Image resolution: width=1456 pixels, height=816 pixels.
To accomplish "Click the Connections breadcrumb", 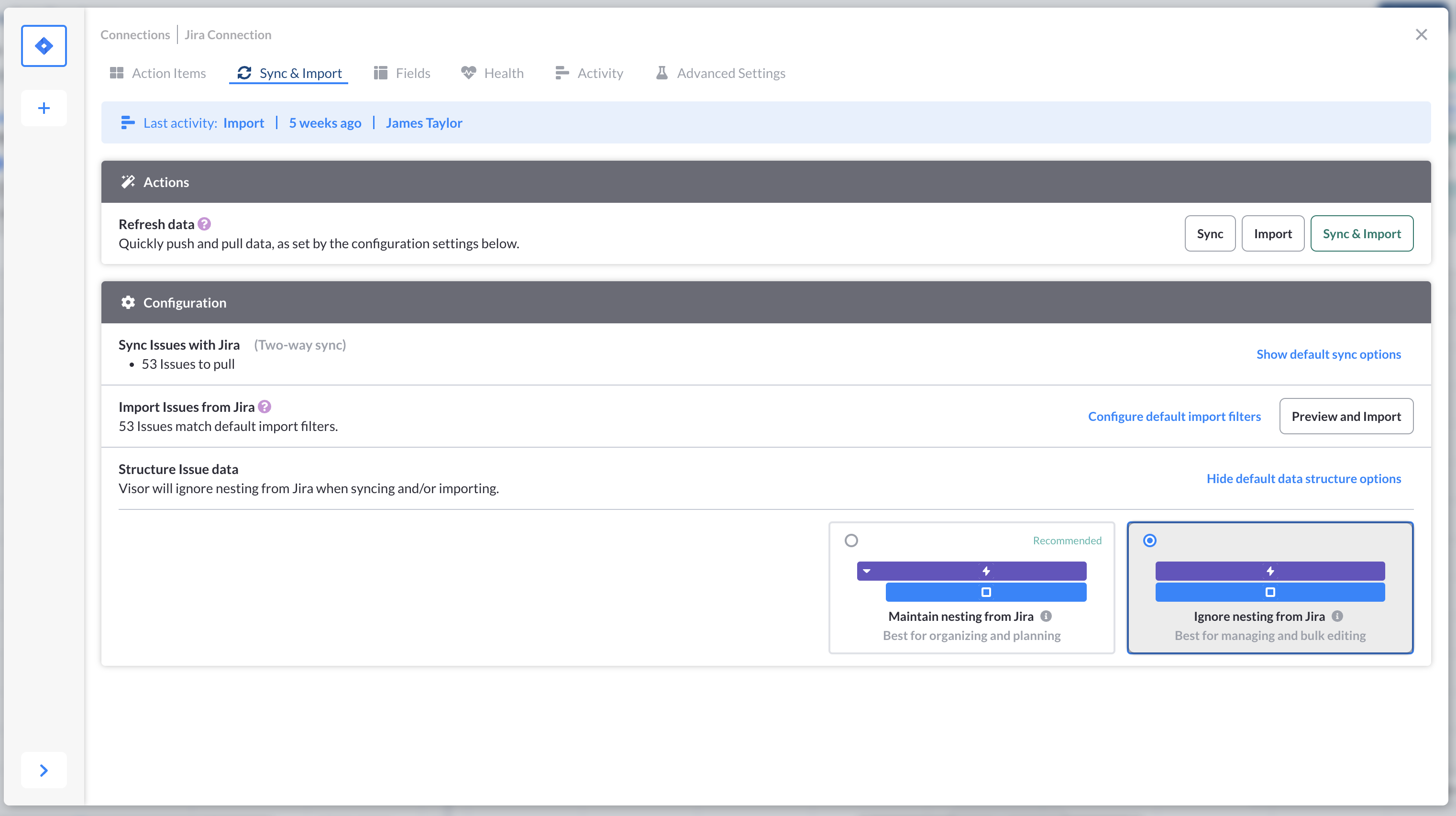I will coord(135,34).
